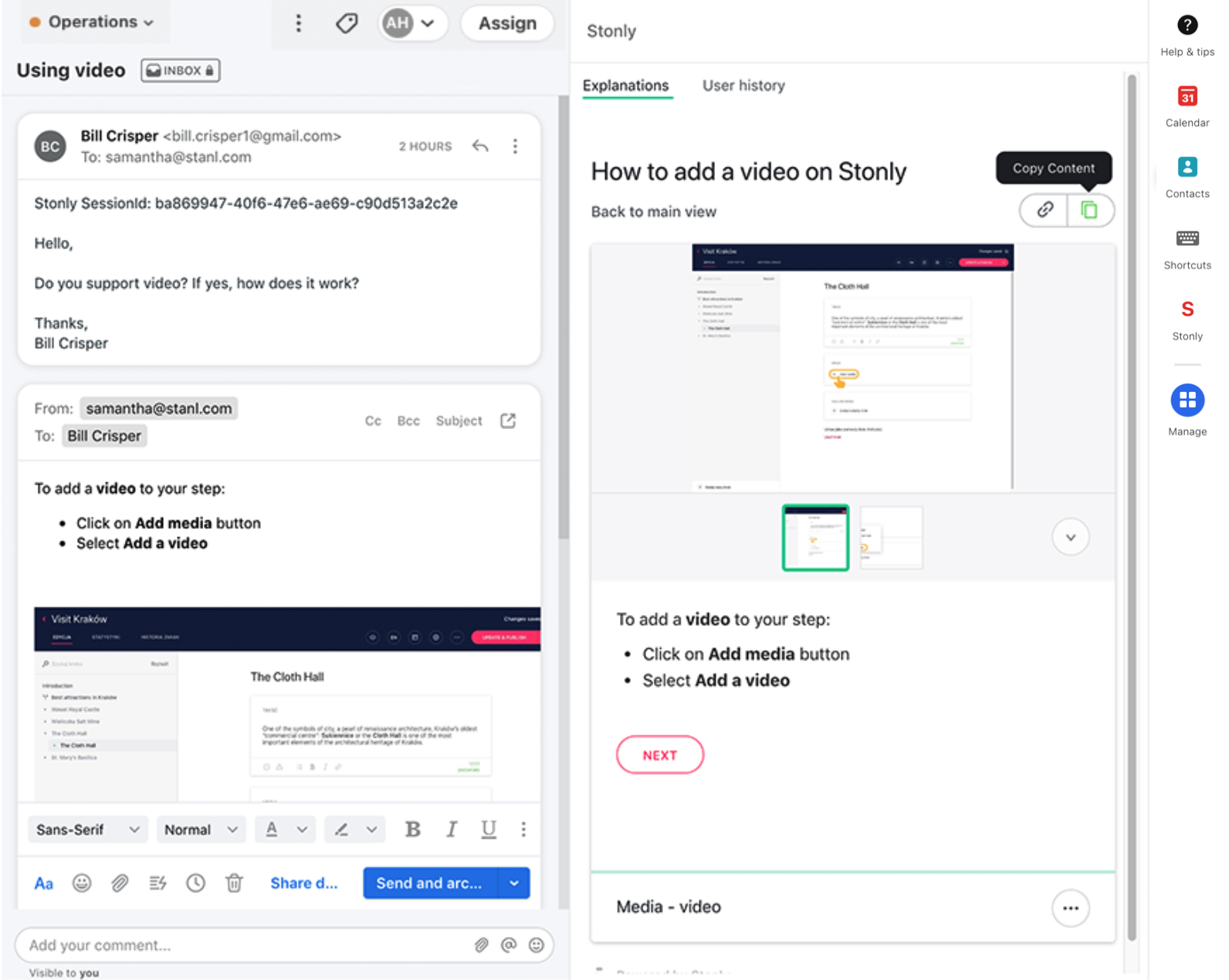Switch to the Explanations tab

click(626, 86)
